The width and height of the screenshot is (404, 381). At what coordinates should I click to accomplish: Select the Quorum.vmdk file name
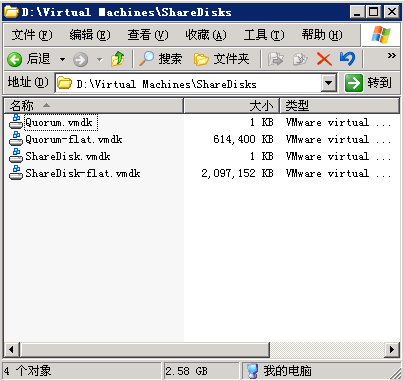59,123
